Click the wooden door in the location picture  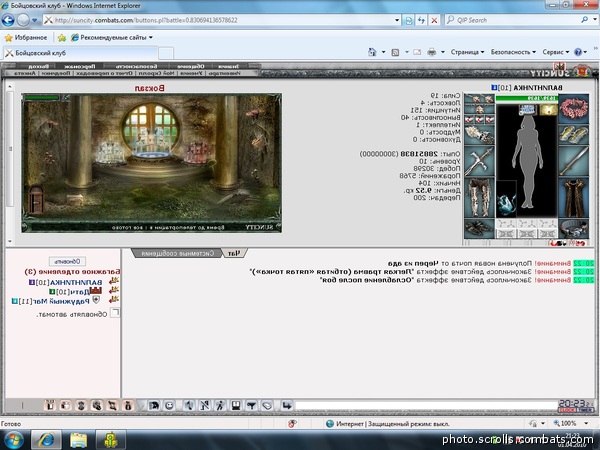tap(36, 199)
